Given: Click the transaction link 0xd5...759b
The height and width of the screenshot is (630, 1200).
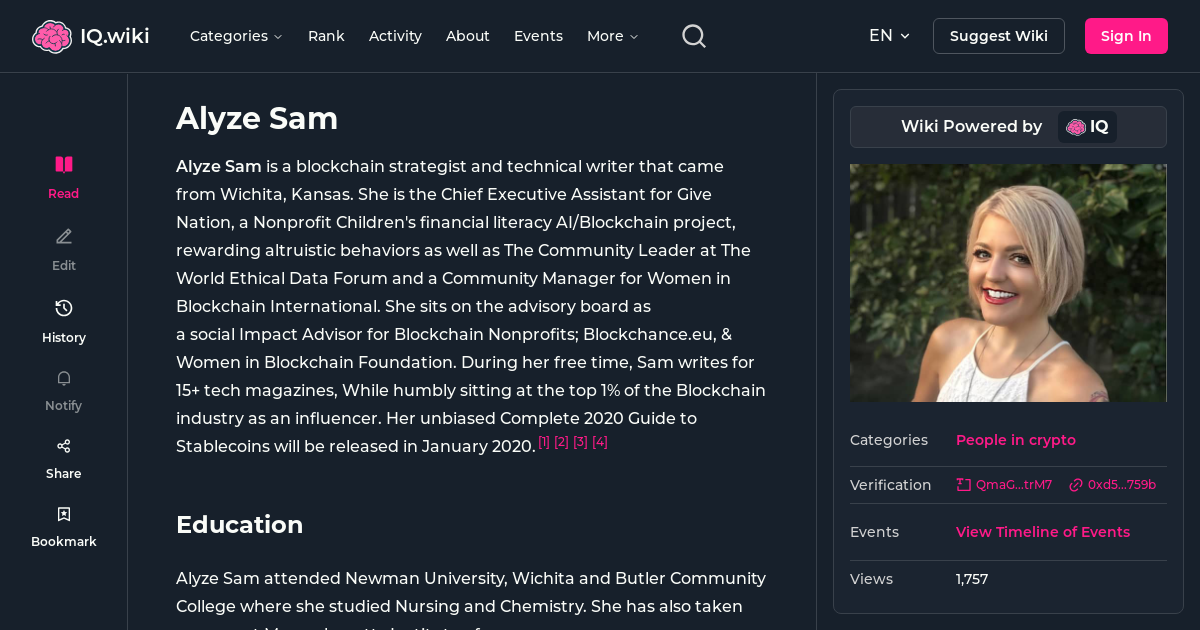Looking at the screenshot, I should tap(1112, 484).
